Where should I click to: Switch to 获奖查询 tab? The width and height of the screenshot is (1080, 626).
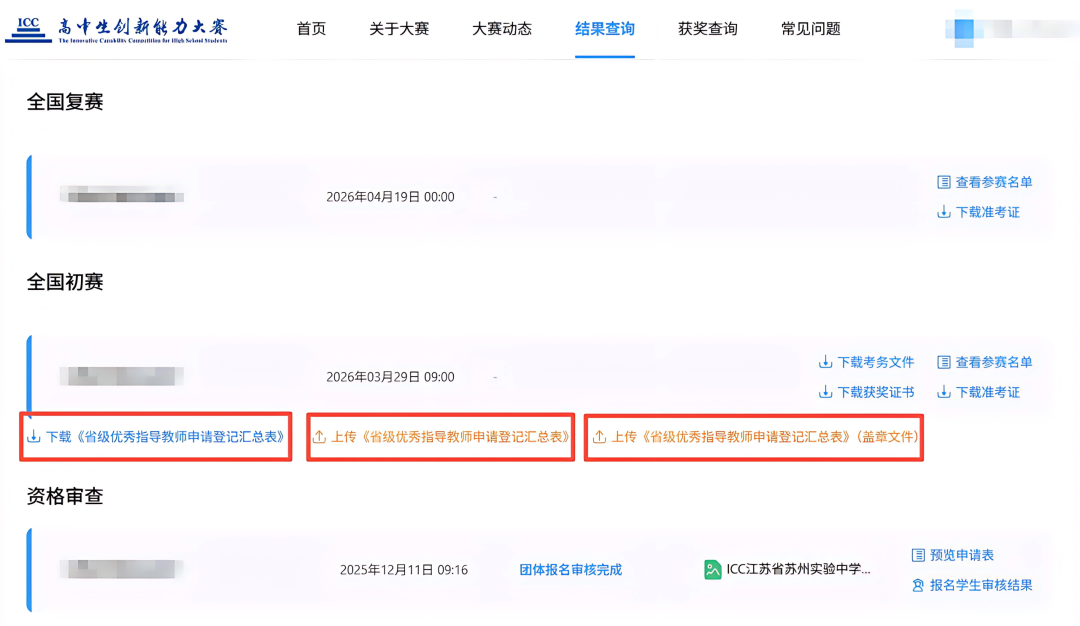click(708, 29)
